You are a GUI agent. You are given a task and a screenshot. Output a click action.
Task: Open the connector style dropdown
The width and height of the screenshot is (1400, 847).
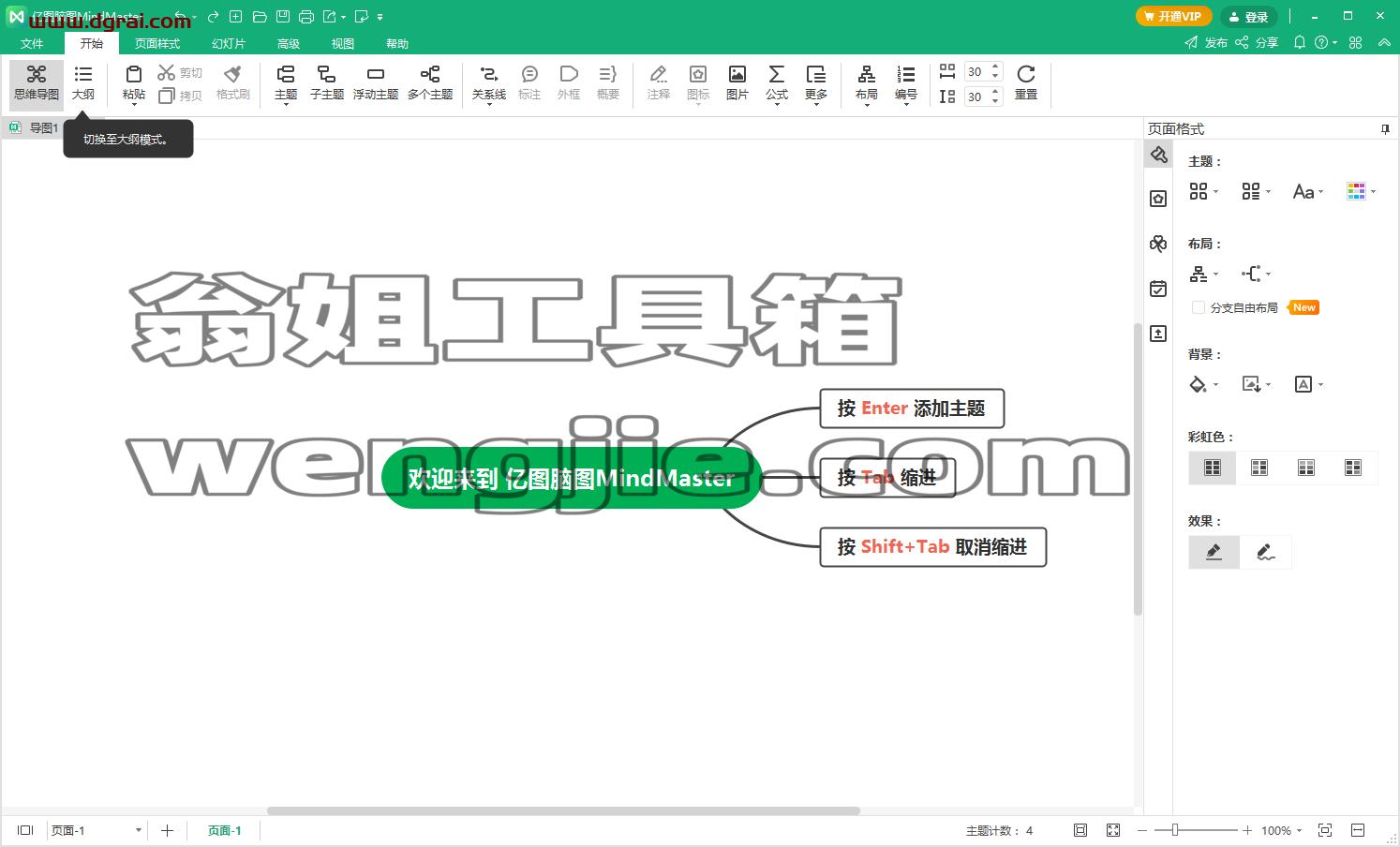pyautogui.click(x=1256, y=274)
